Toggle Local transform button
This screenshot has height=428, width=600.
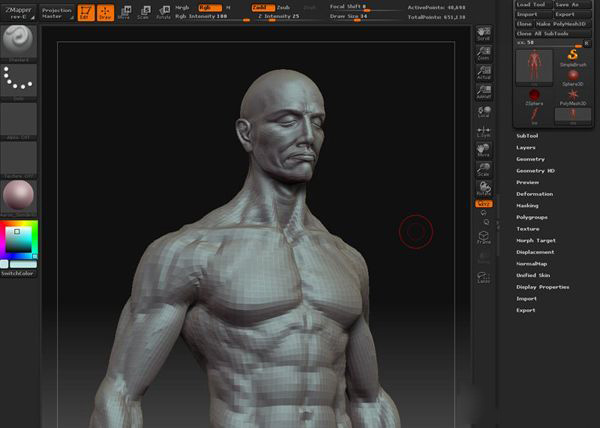click(x=483, y=113)
